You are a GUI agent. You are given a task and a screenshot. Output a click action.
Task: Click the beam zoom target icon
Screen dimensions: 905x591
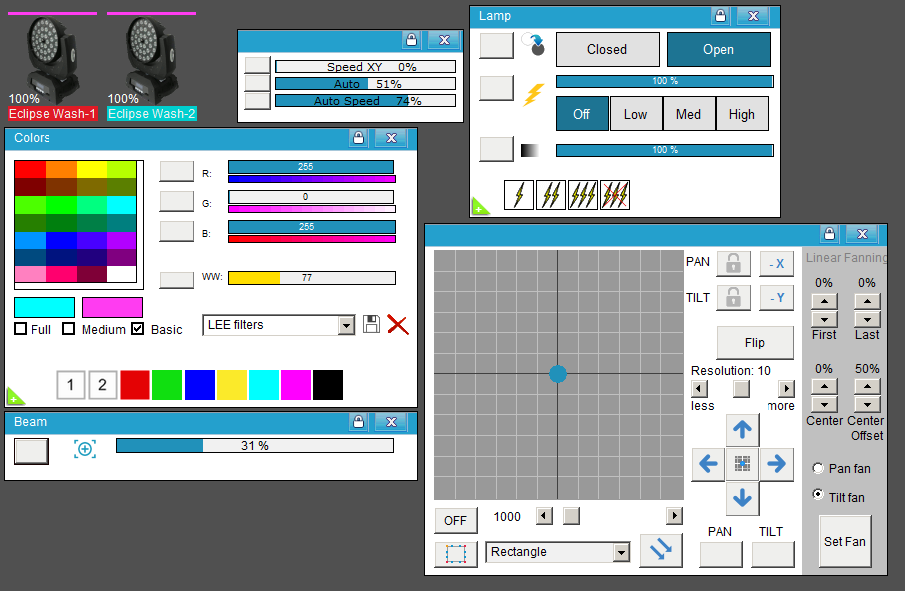point(85,448)
